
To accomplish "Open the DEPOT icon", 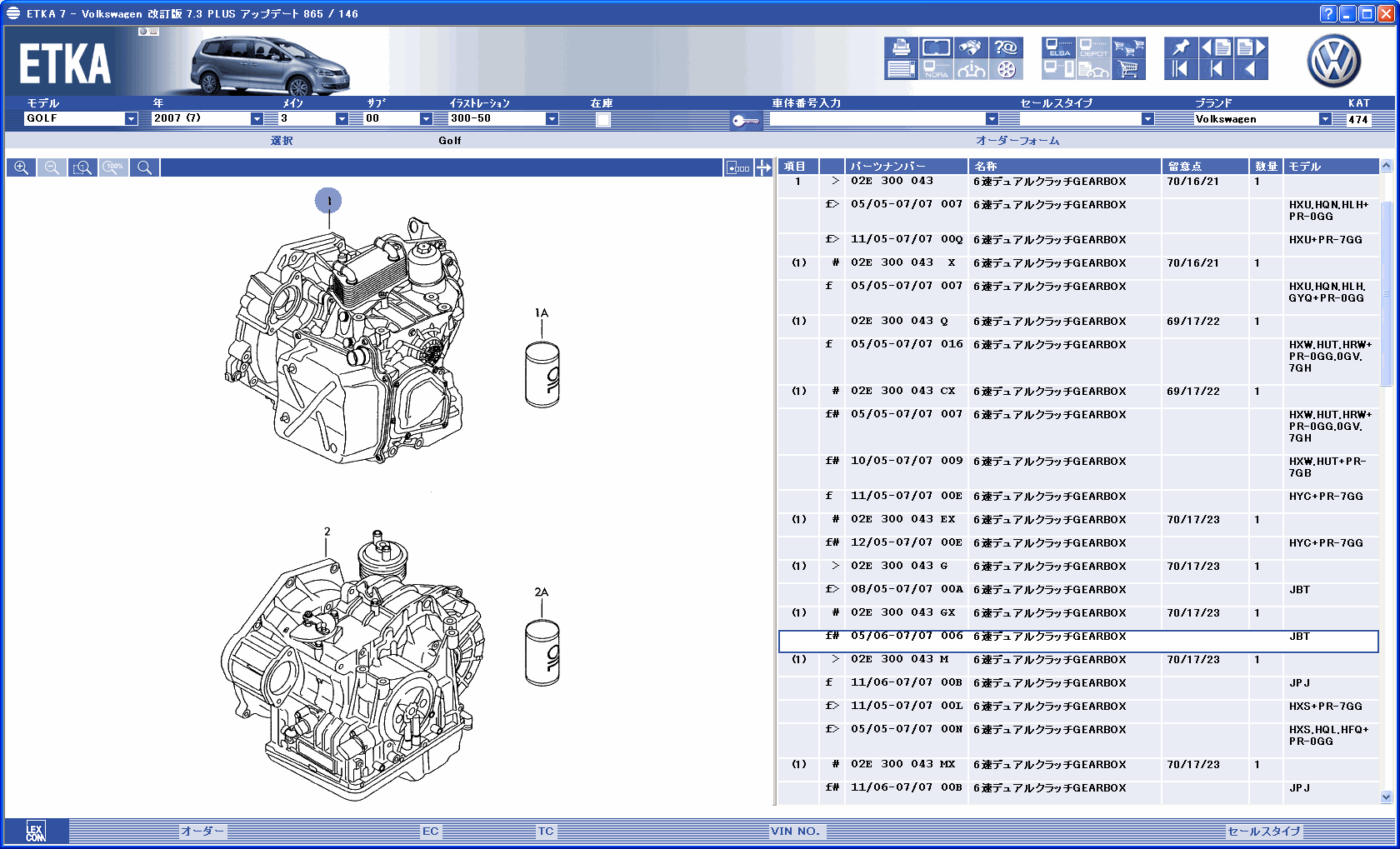I will point(1093,47).
